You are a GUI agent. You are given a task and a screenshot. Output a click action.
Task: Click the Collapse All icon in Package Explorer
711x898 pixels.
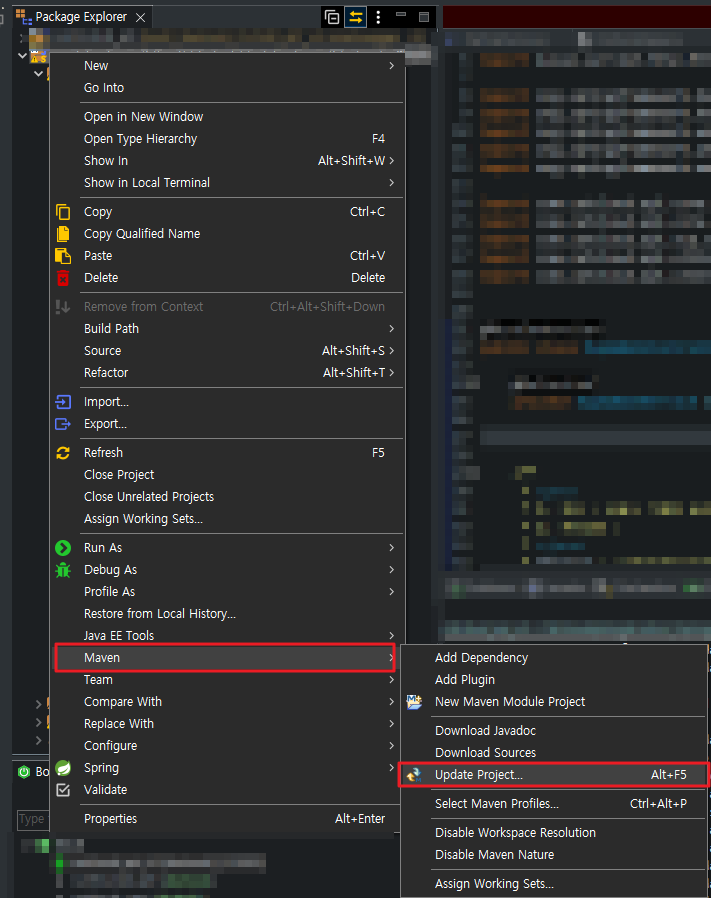tap(332, 17)
